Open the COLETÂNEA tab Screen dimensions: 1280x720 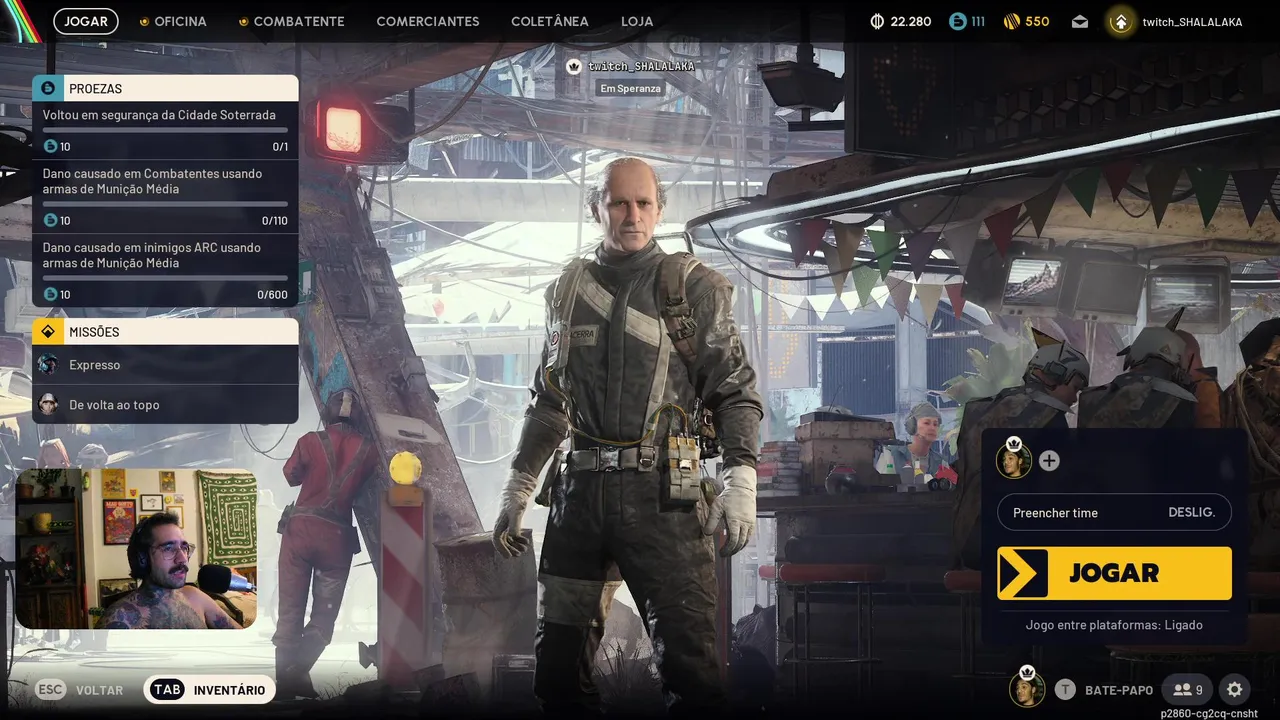coord(550,21)
